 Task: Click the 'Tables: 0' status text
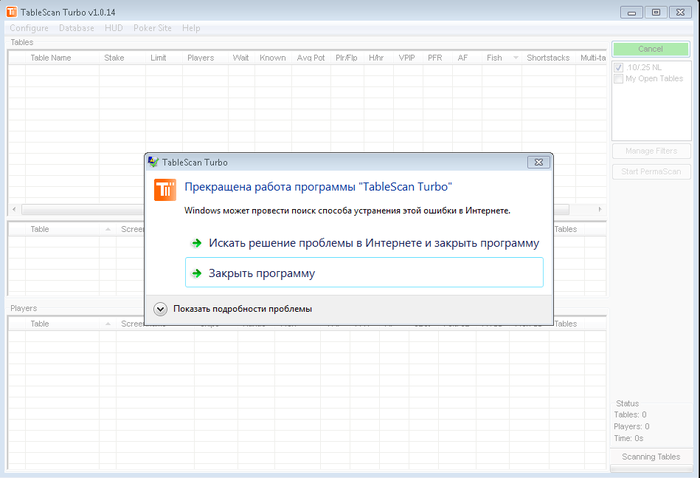(630, 415)
